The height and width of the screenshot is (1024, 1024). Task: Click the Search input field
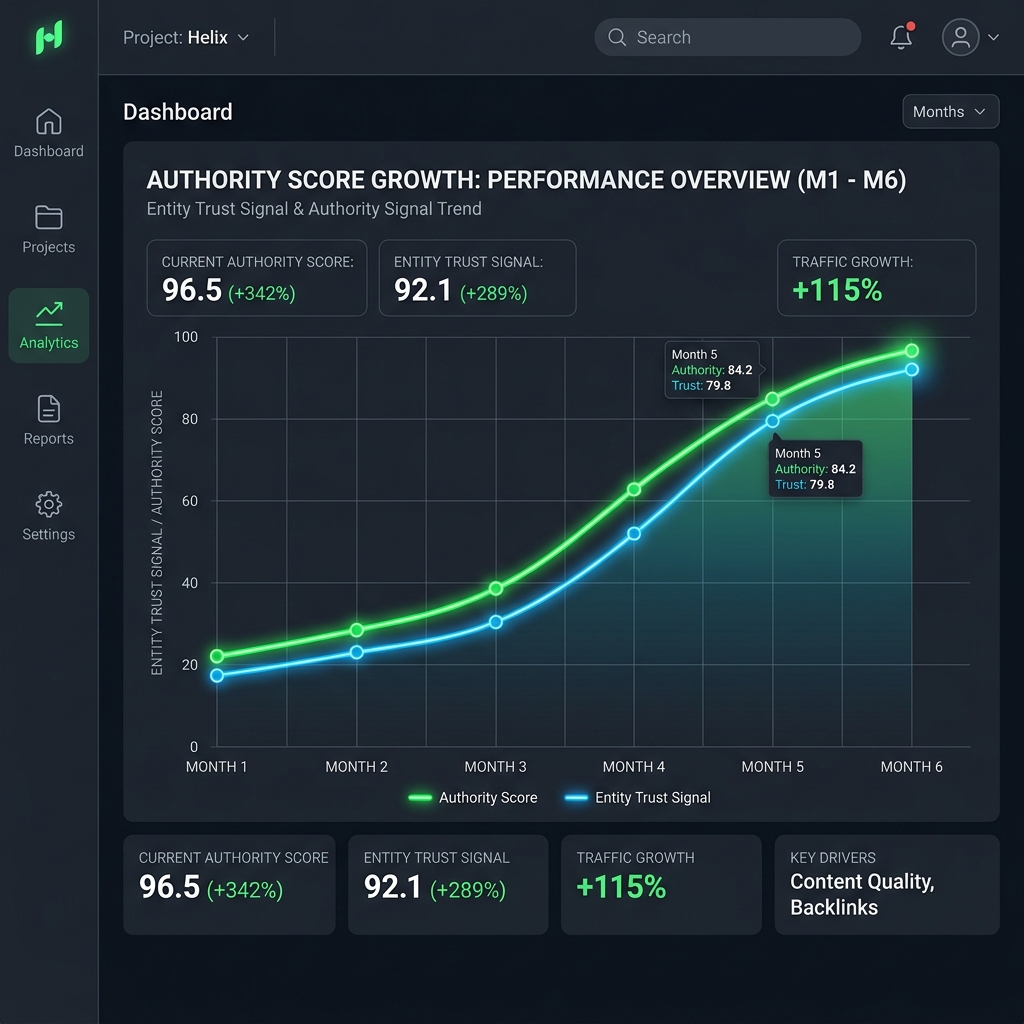(x=728, y=37)
